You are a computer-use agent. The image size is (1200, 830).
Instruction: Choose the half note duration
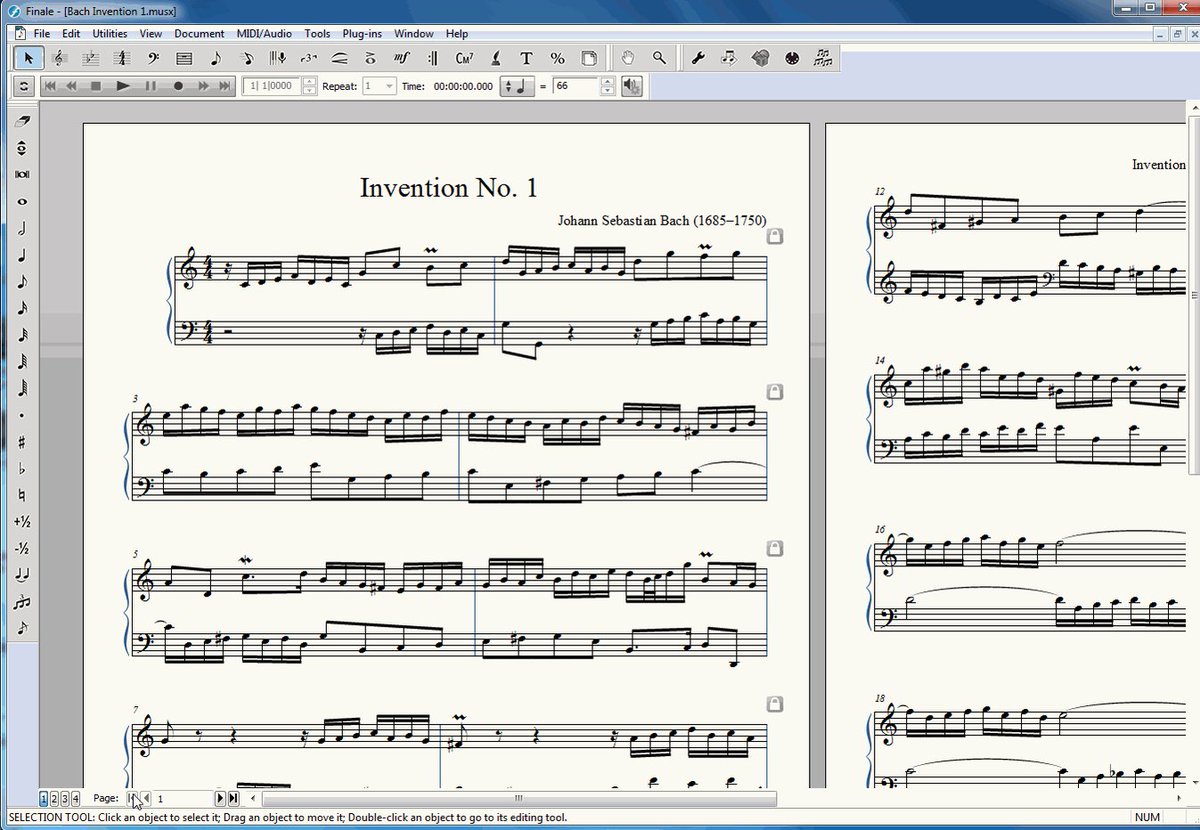(22, 228)
